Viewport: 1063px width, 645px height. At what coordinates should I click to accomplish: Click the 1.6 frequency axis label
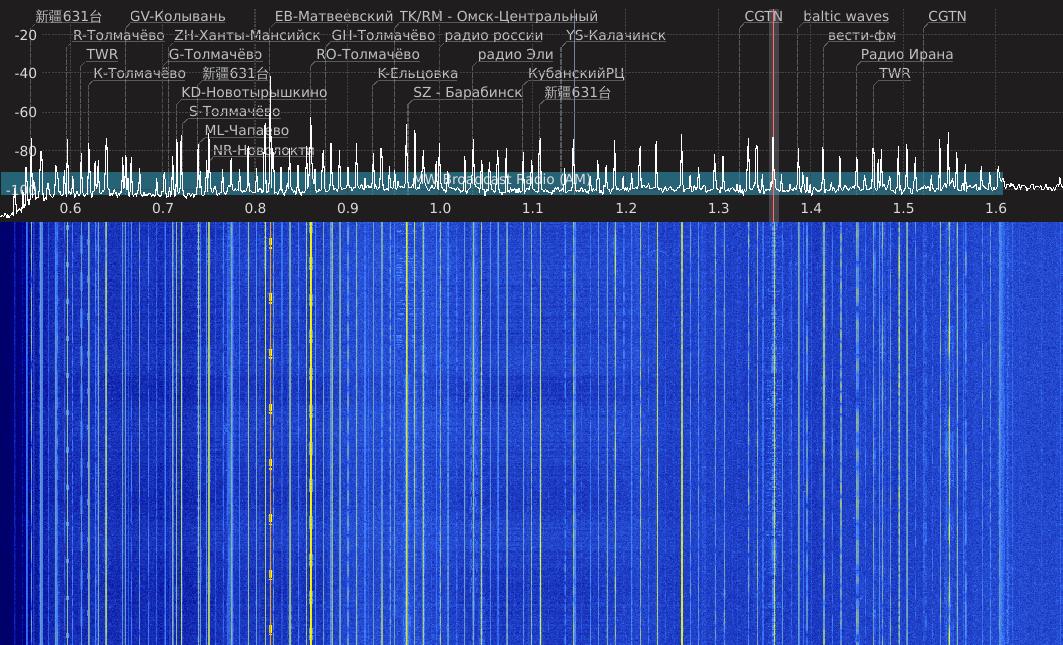tap(996, 208)
